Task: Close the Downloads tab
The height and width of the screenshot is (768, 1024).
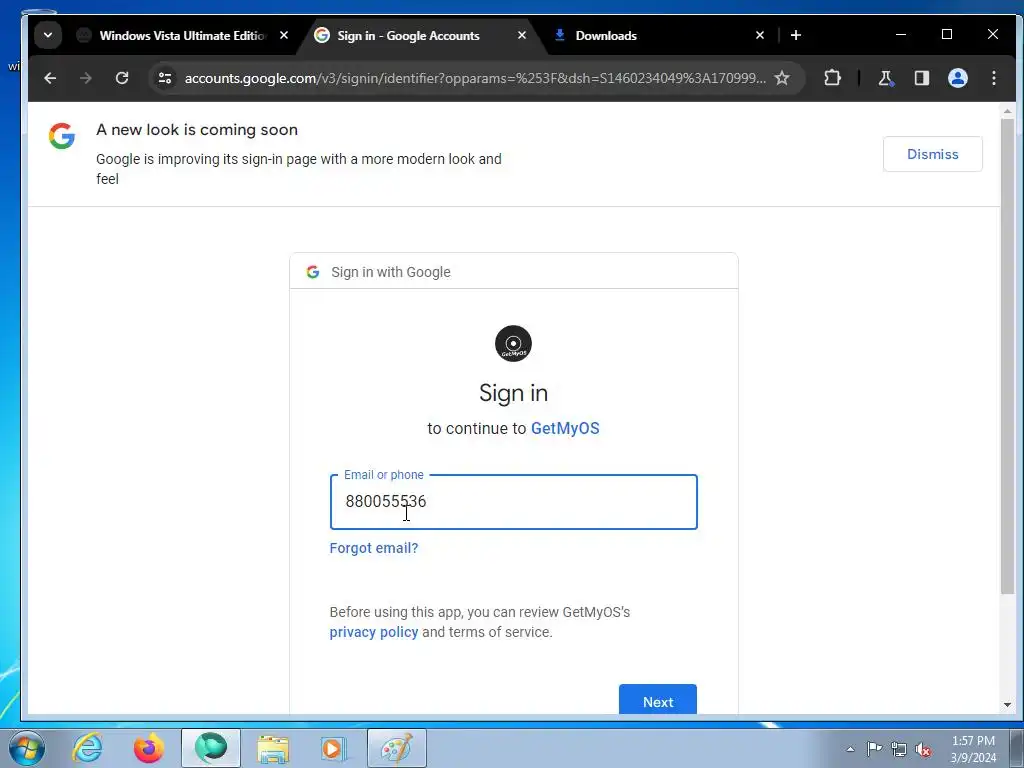Action: click(x=760, y=35)
